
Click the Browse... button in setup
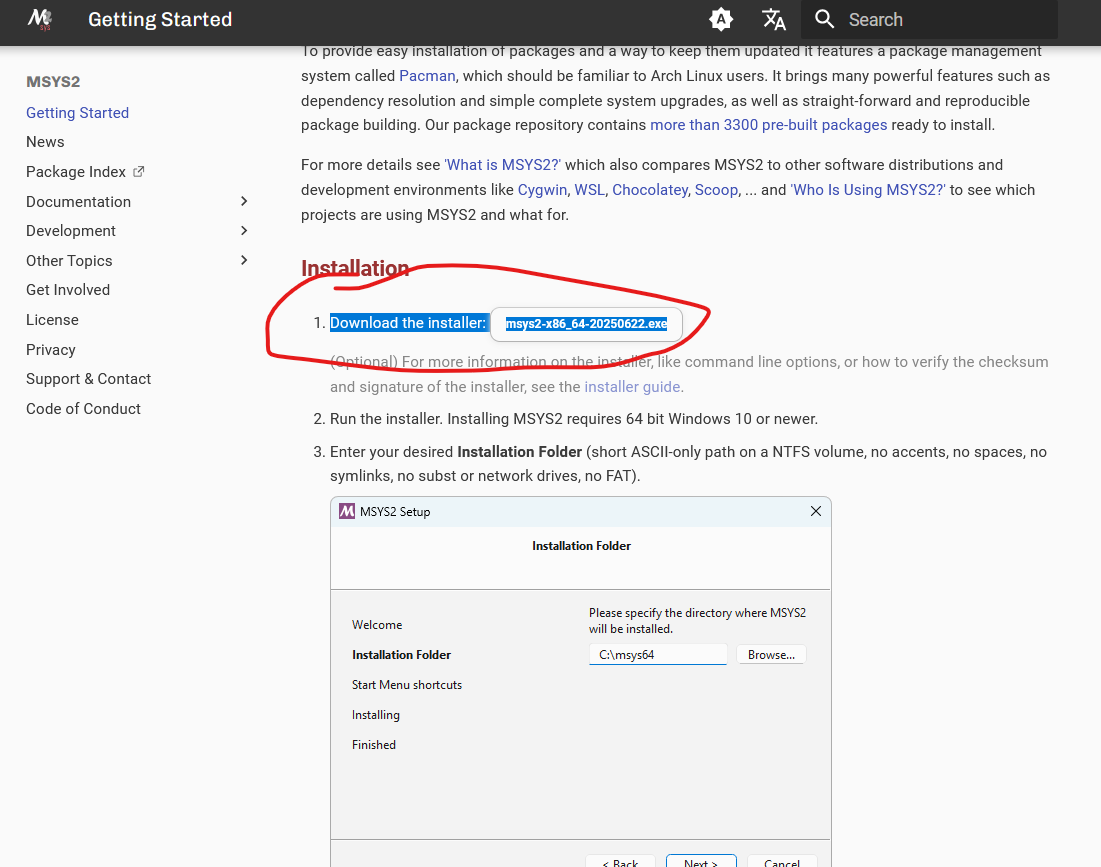click(771, 654)
